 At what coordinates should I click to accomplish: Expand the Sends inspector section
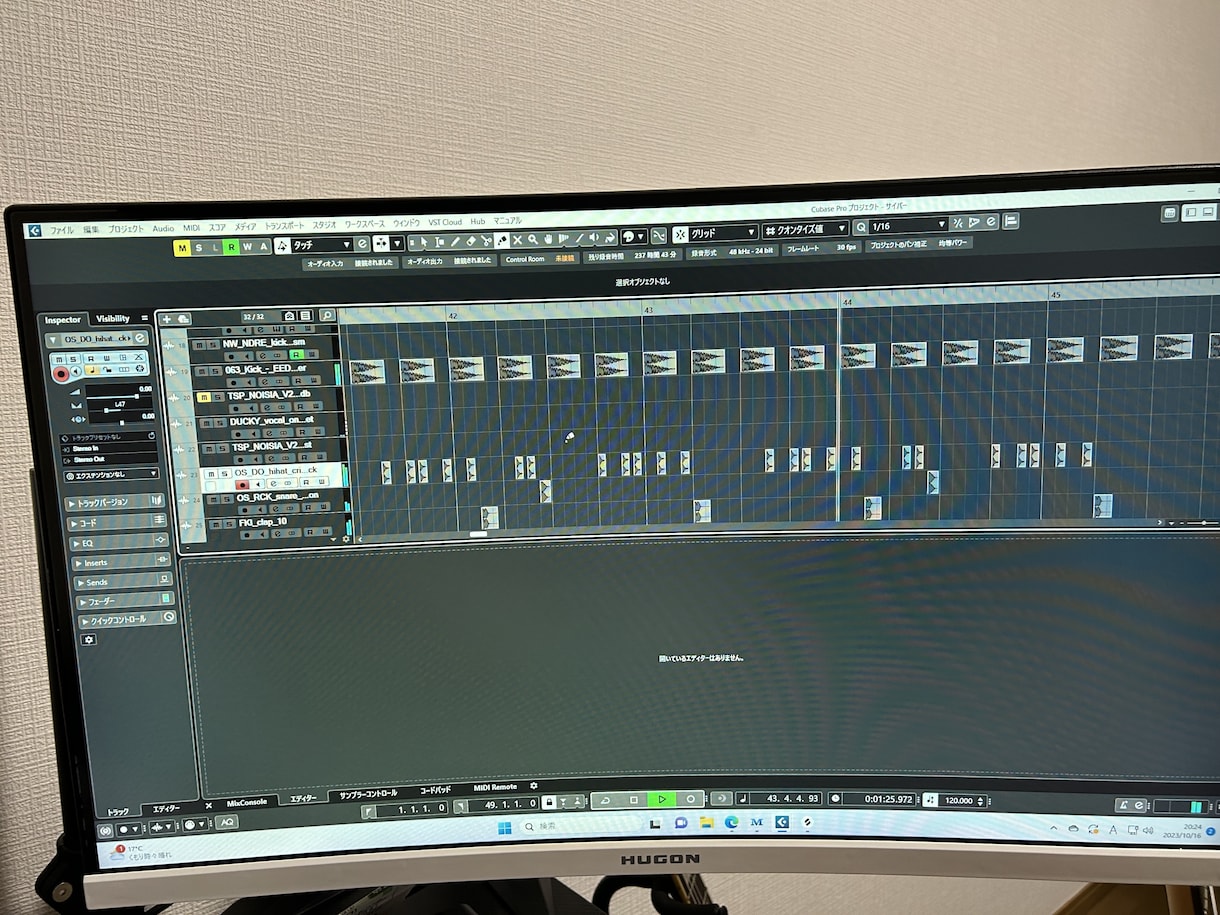coord(122,582)
